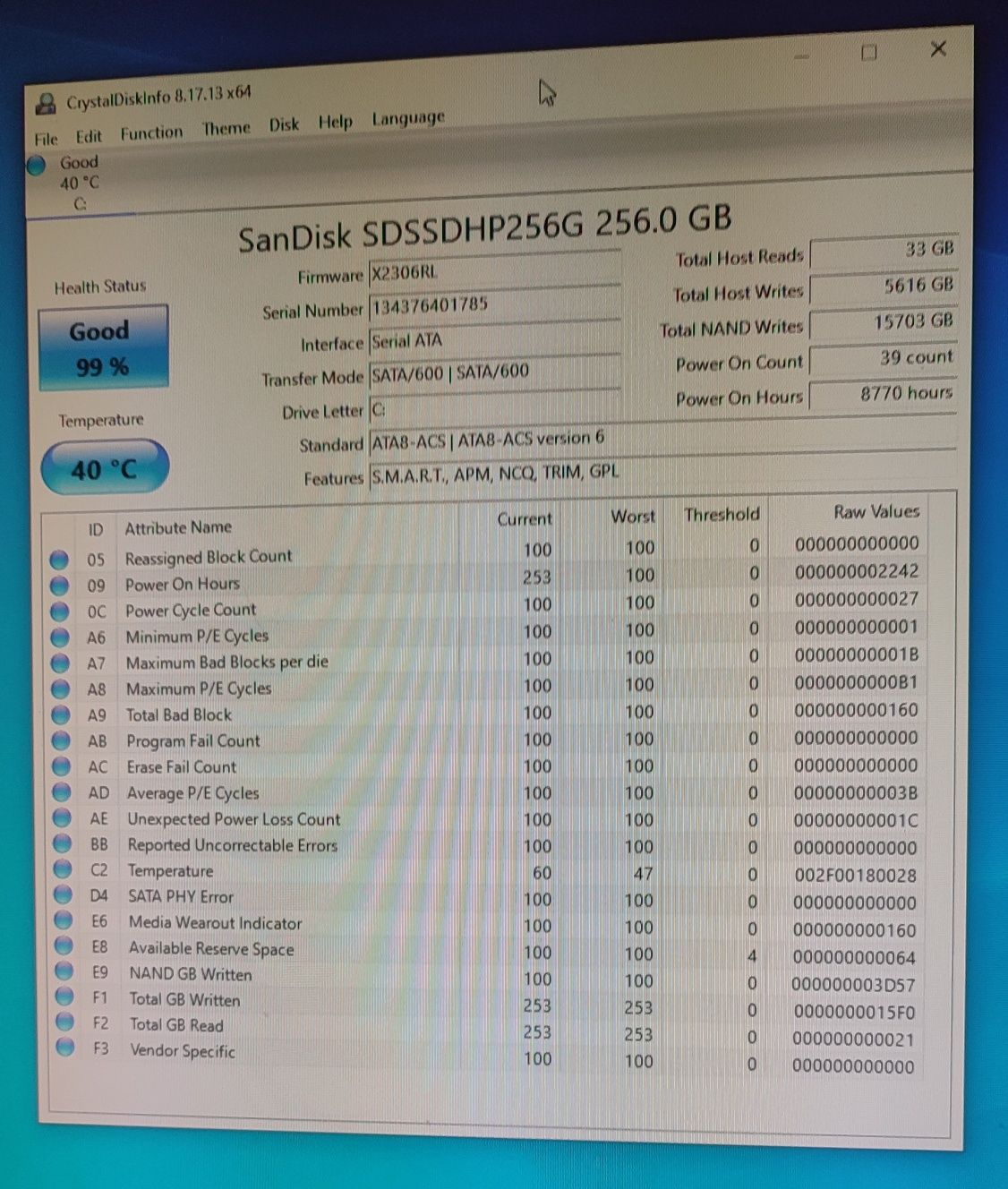Open the File menu
The image size is (1008, 1189).
(46, 139)
